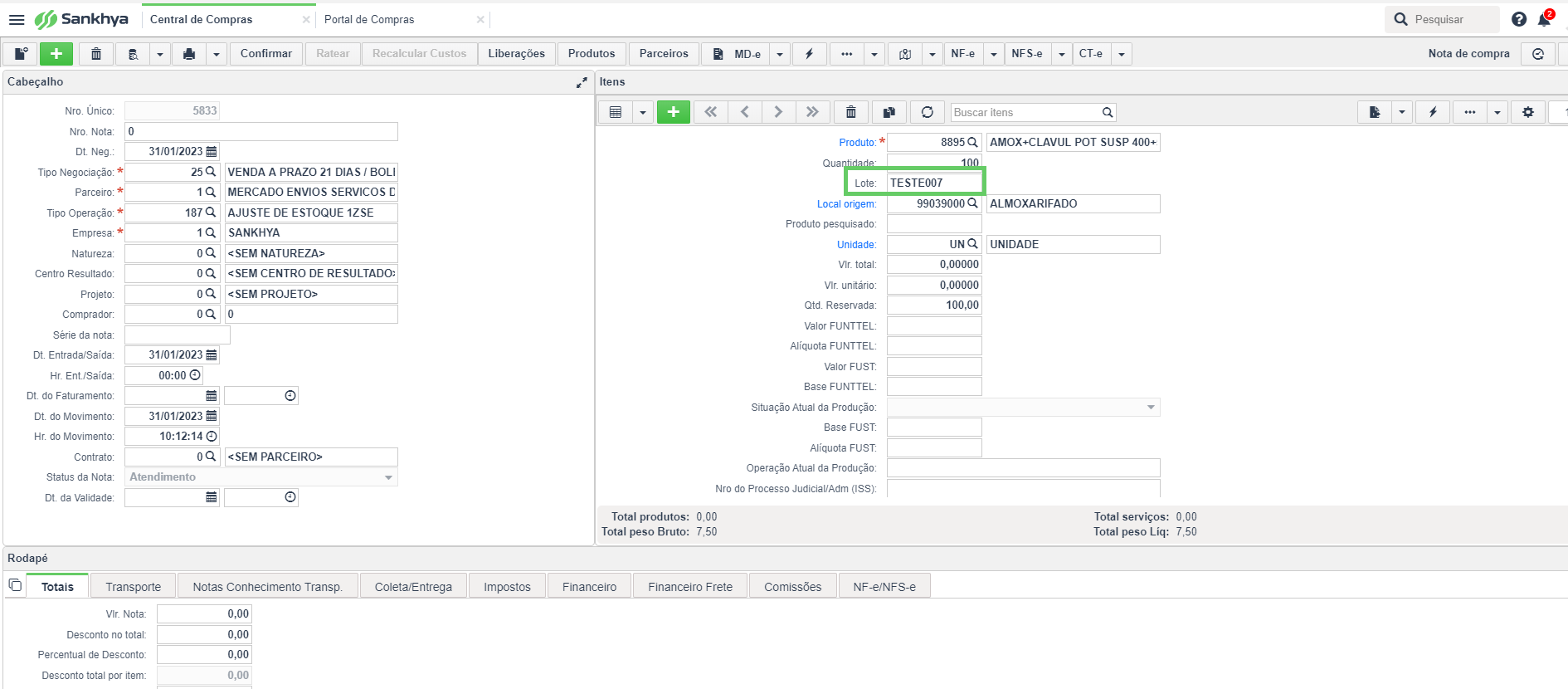
Task: Click the magnifier in Buscar itens field
Action: [x=1107, y=112]
